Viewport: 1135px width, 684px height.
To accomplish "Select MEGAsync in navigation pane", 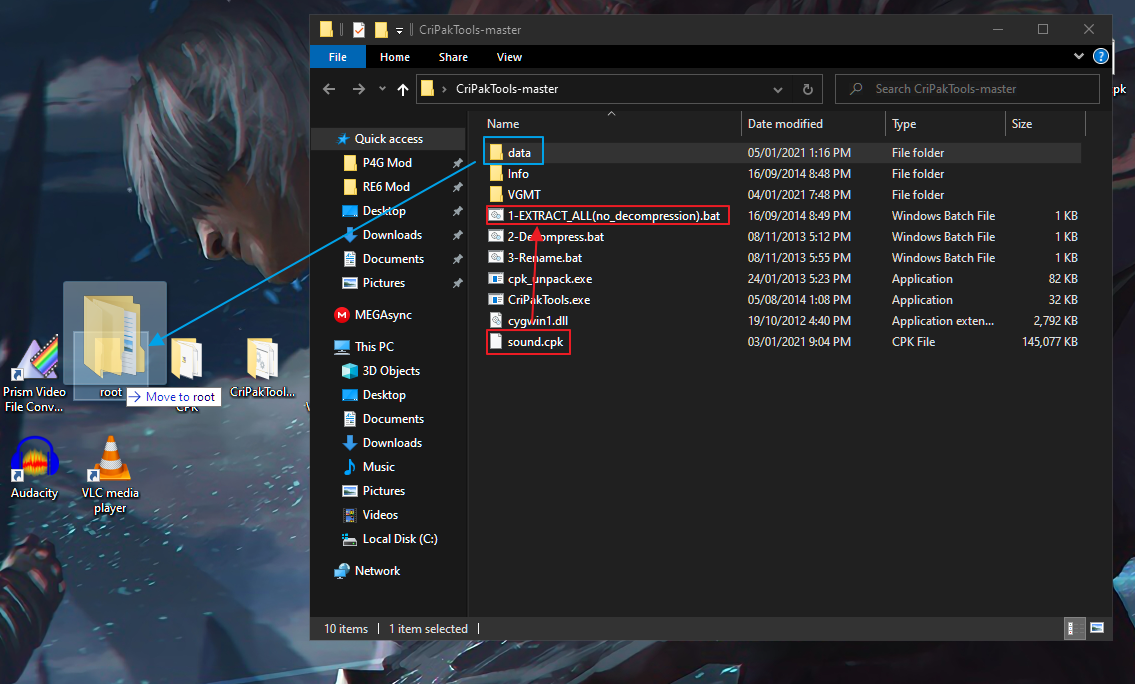I will [x=383, y=315].
